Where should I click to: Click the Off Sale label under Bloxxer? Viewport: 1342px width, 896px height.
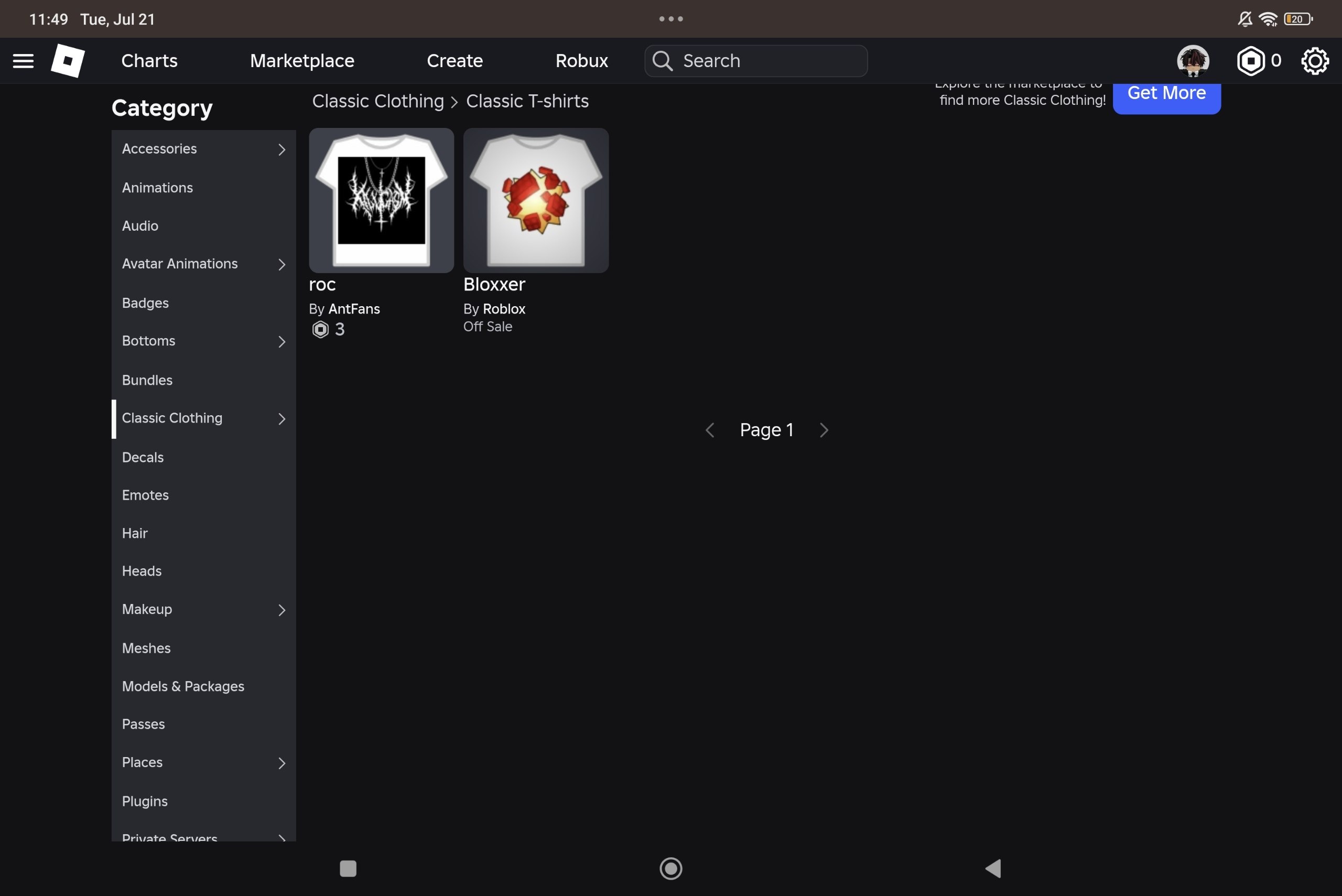488,327
